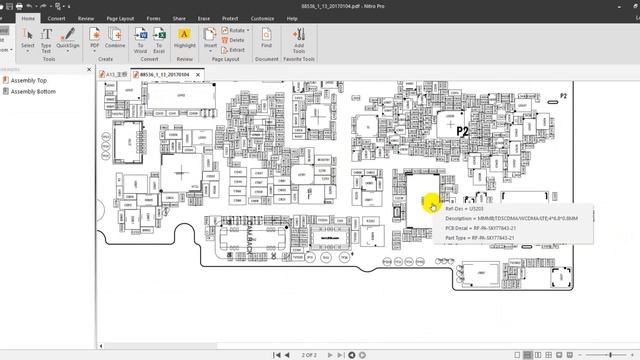Image resolution: width=640 pixels, height=360 pixels.
Task: Click the horizontal scrollbar thumb
Action: pos(161,346)
